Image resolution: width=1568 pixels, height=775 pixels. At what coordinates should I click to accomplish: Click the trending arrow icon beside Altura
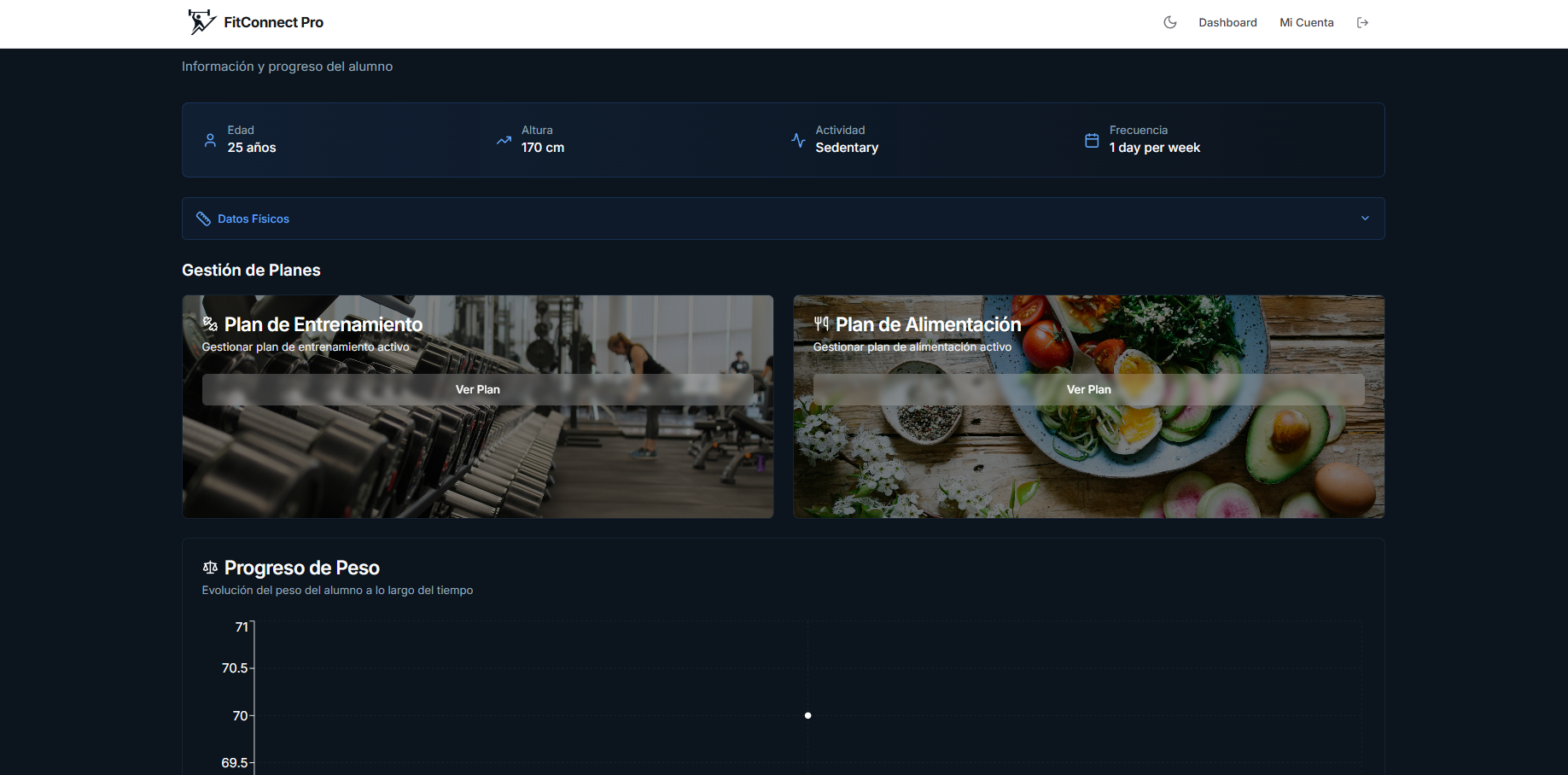point(504,140)
